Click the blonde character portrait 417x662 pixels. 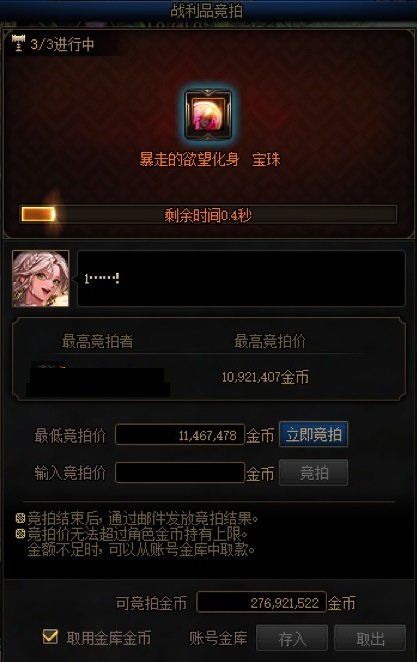[41, 278]
